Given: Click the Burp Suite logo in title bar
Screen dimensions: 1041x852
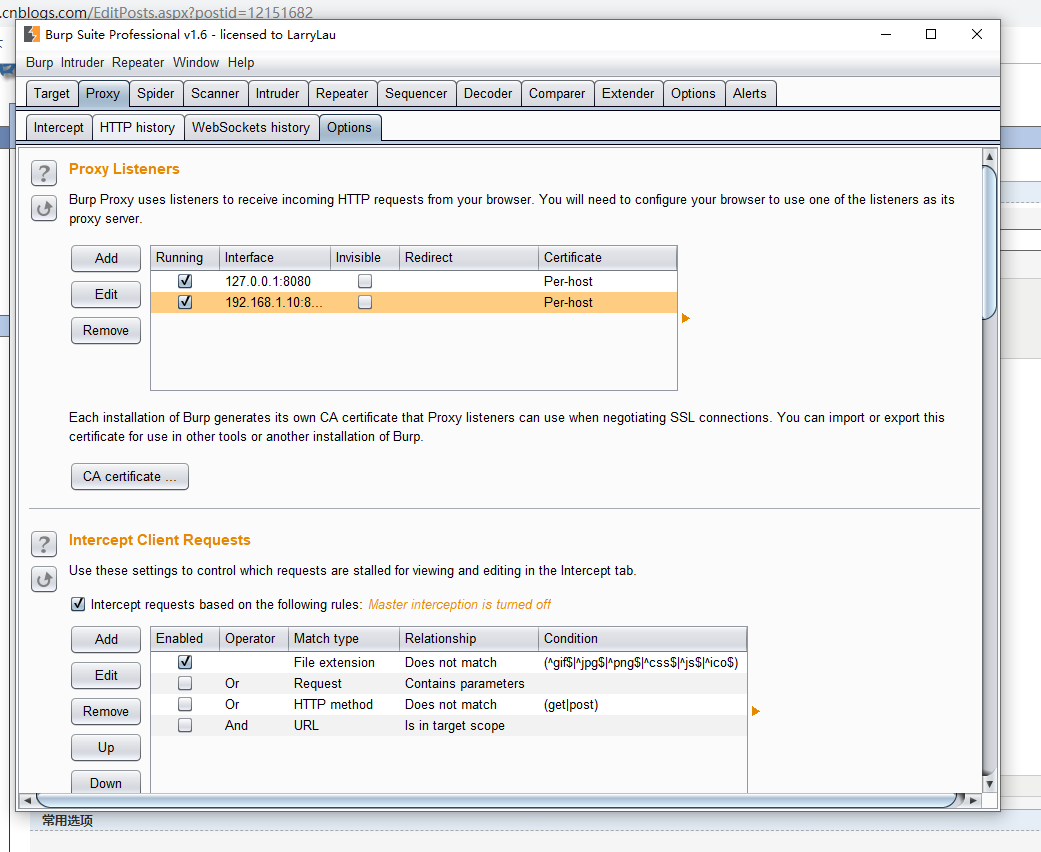Looking at the screenshot, I should (32, 34).
